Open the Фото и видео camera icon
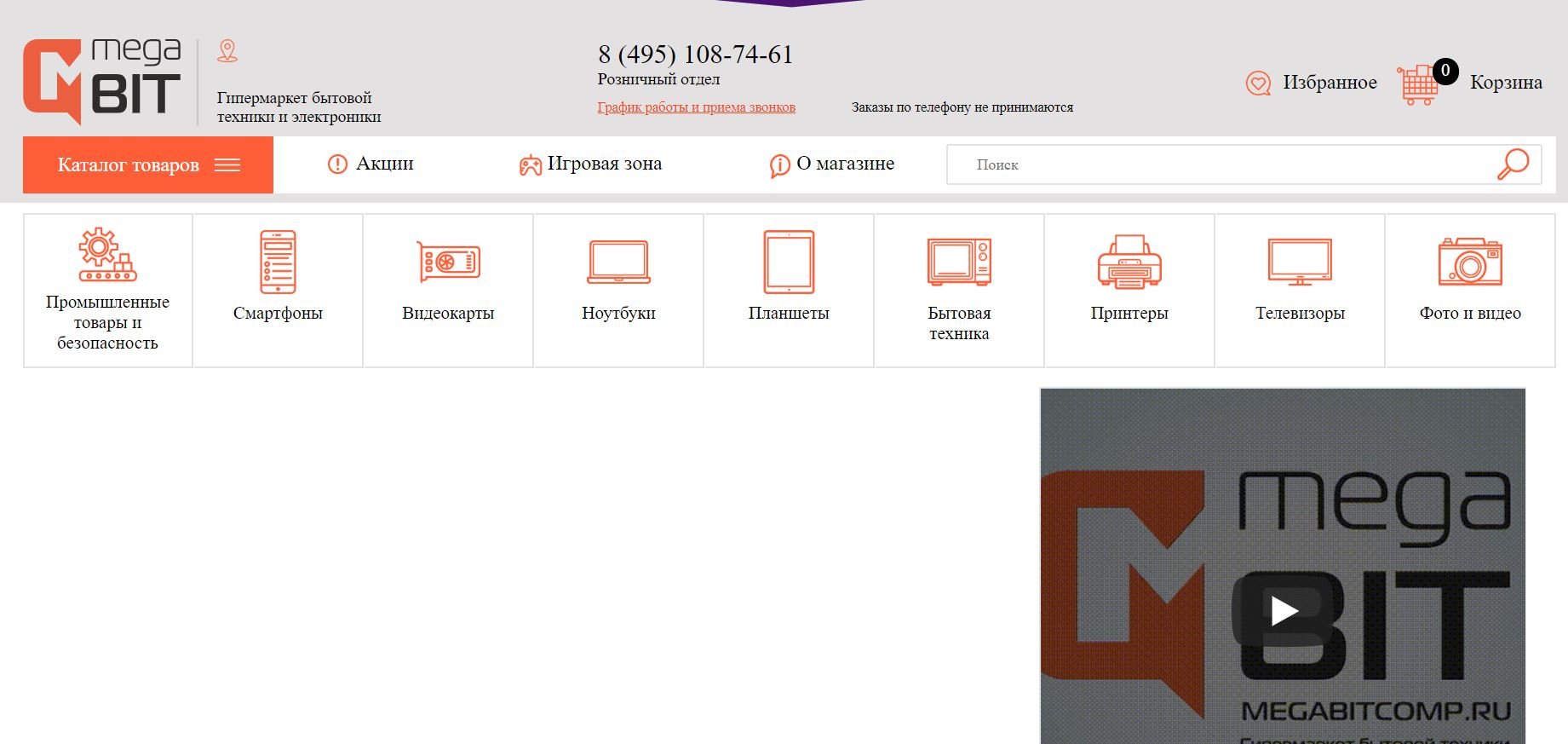Image resolution: width=1568 pixels, height=744 pixels. click(1470, 262)
